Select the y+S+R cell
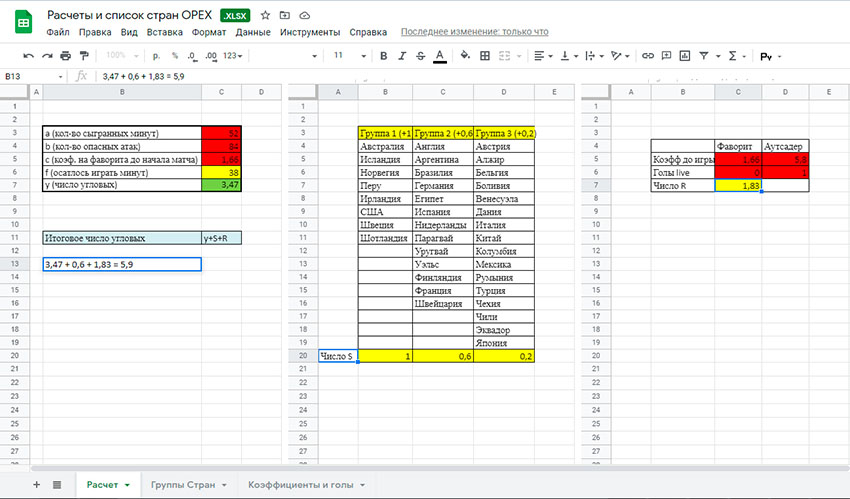Image resolution: width=850 pixels, height=499 pixels. coord(221,238)
